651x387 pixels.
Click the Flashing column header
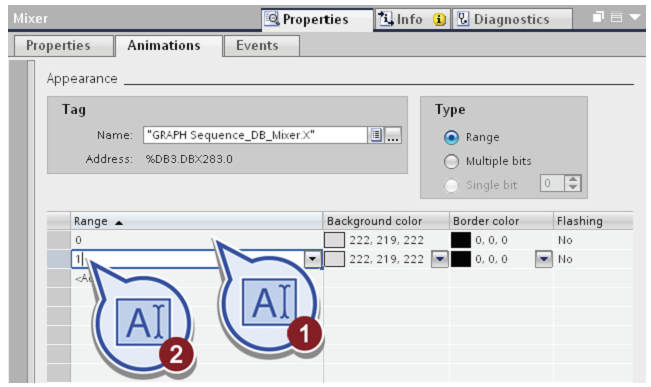click(593, 221)
